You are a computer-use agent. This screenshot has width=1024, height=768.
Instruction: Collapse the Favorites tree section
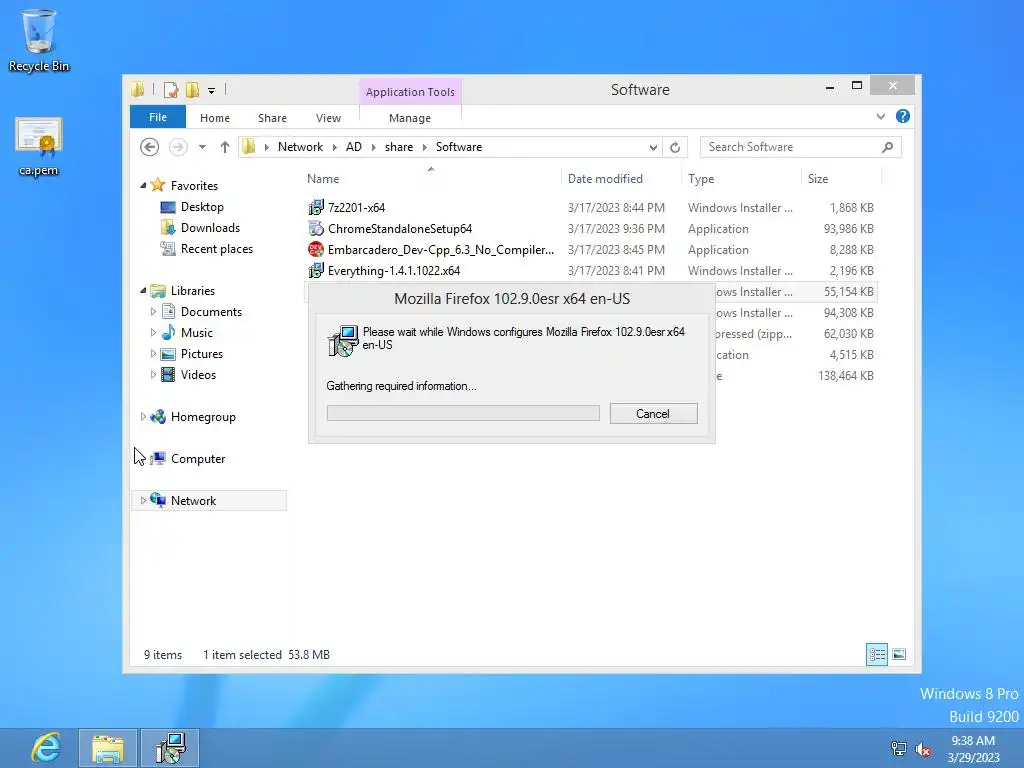143,185
